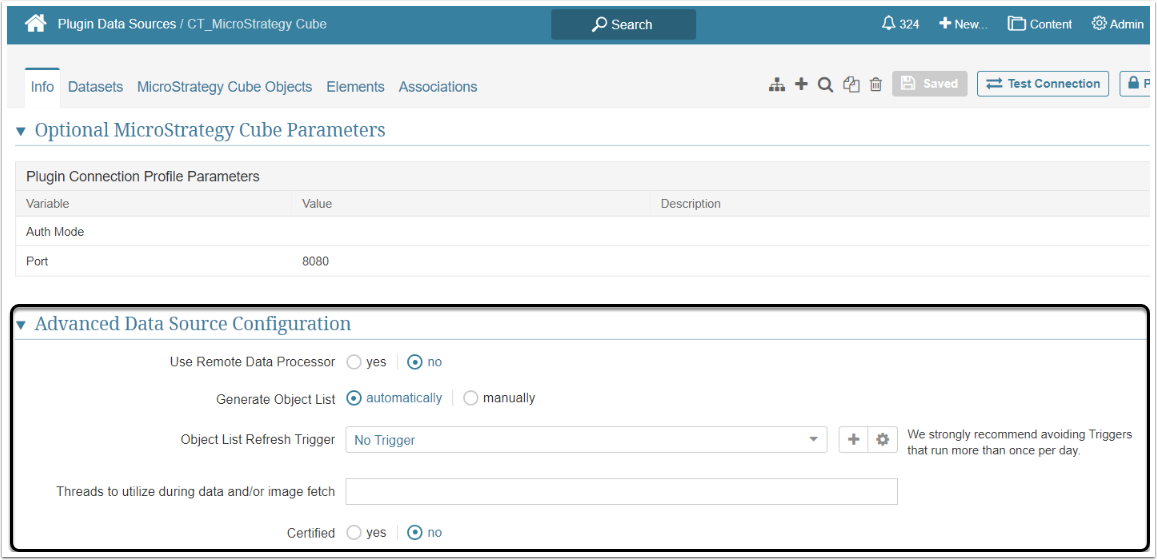Click the lock icon button beside Test Connection
The width and height of the screenshot is (1157, 560).
pos(1137,84)
